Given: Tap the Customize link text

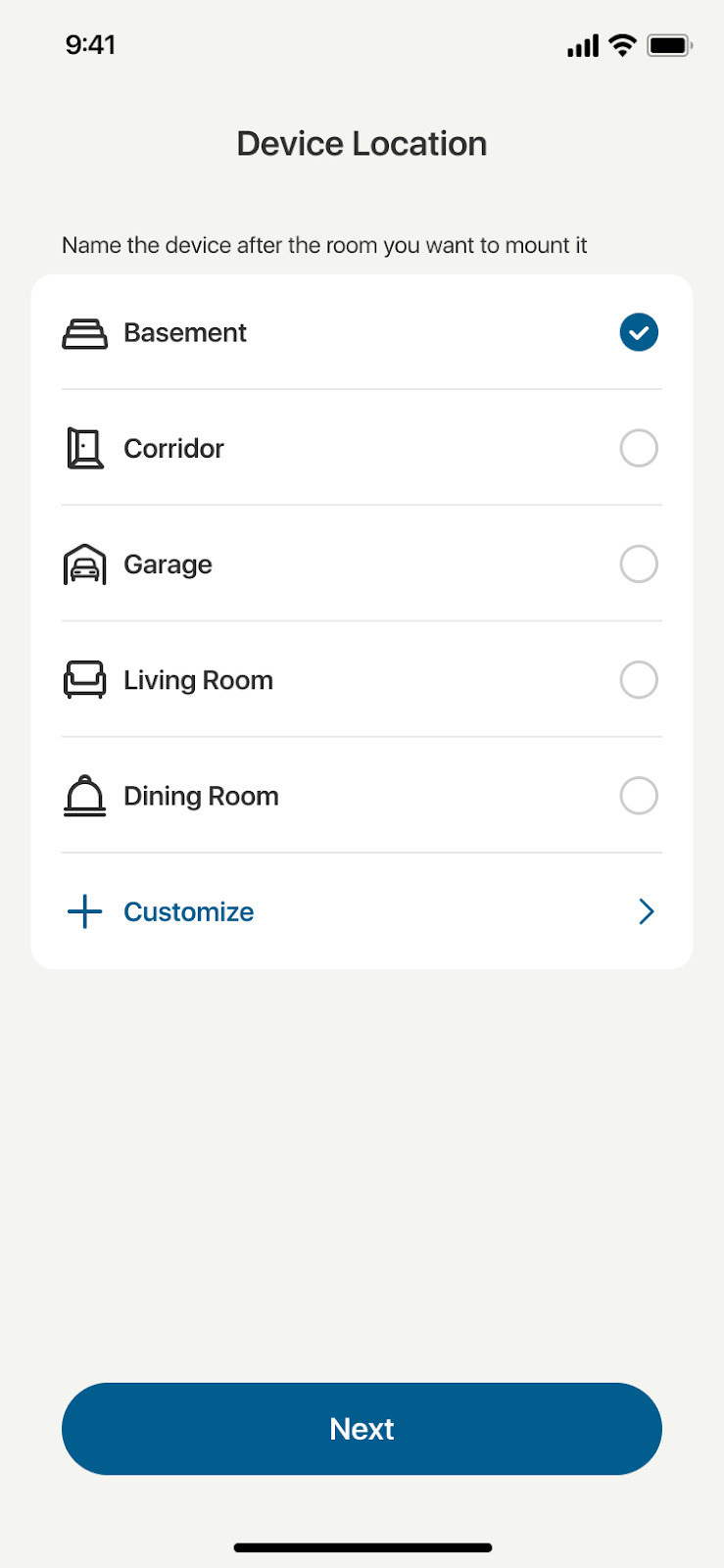Looking at the screenshot, I should pos(189,911).
